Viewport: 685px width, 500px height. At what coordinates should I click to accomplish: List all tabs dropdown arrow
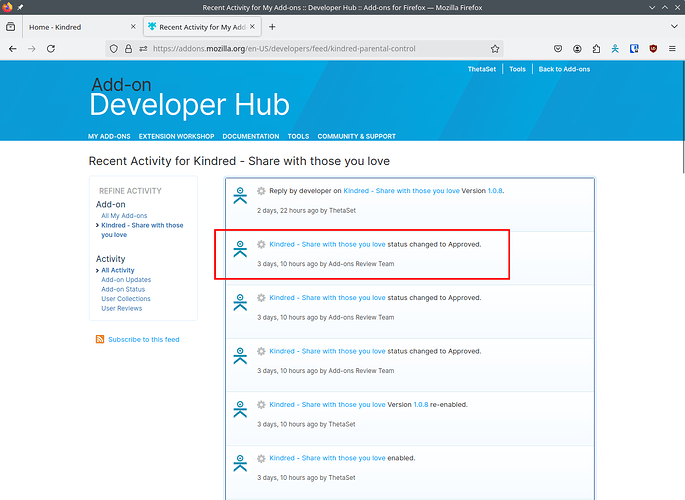(674, 27)
